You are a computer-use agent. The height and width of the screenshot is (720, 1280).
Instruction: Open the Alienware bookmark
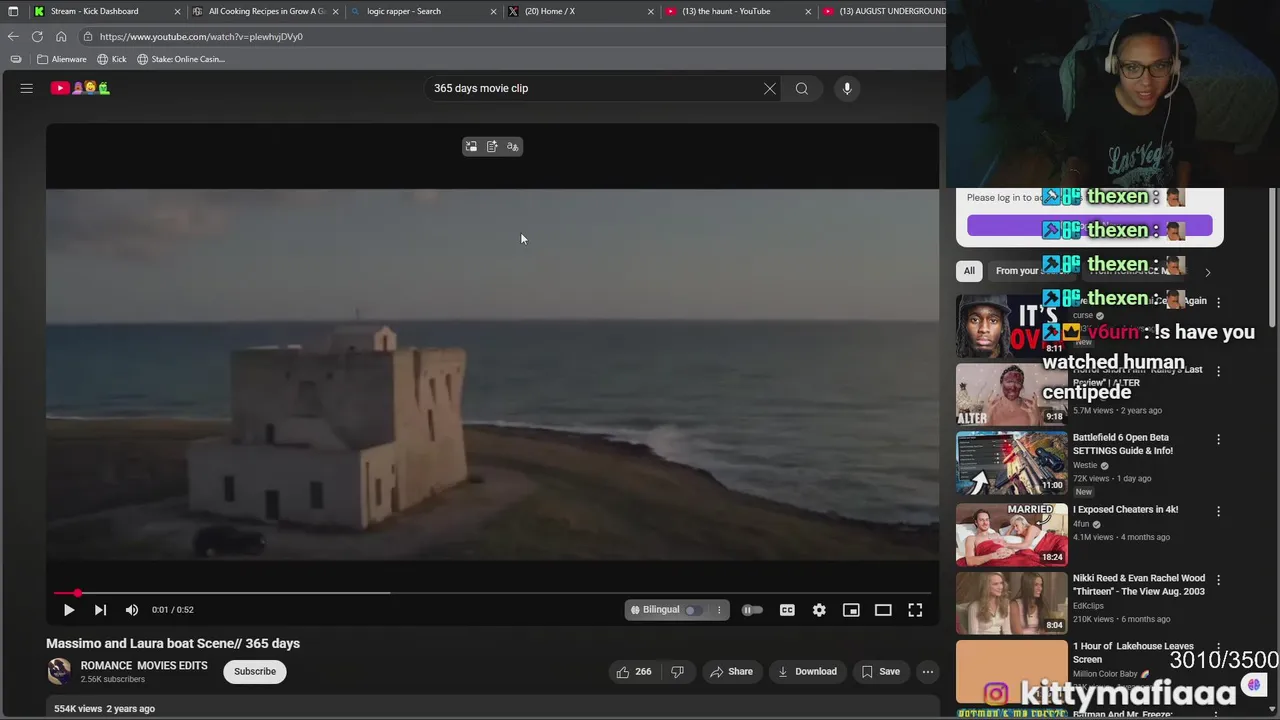tap(62, 59)
